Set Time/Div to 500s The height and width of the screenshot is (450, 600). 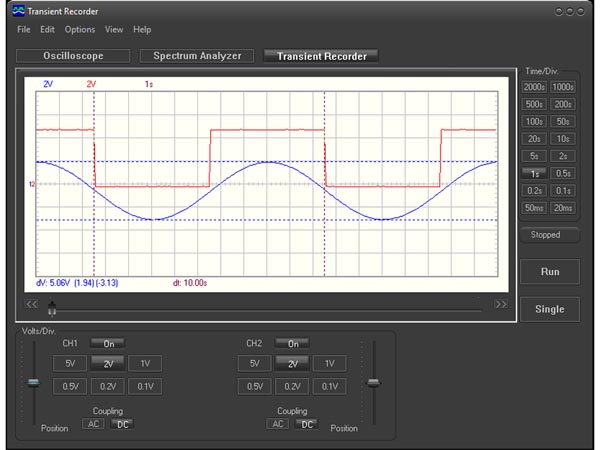pyautogui.click(x=534, y=104)
